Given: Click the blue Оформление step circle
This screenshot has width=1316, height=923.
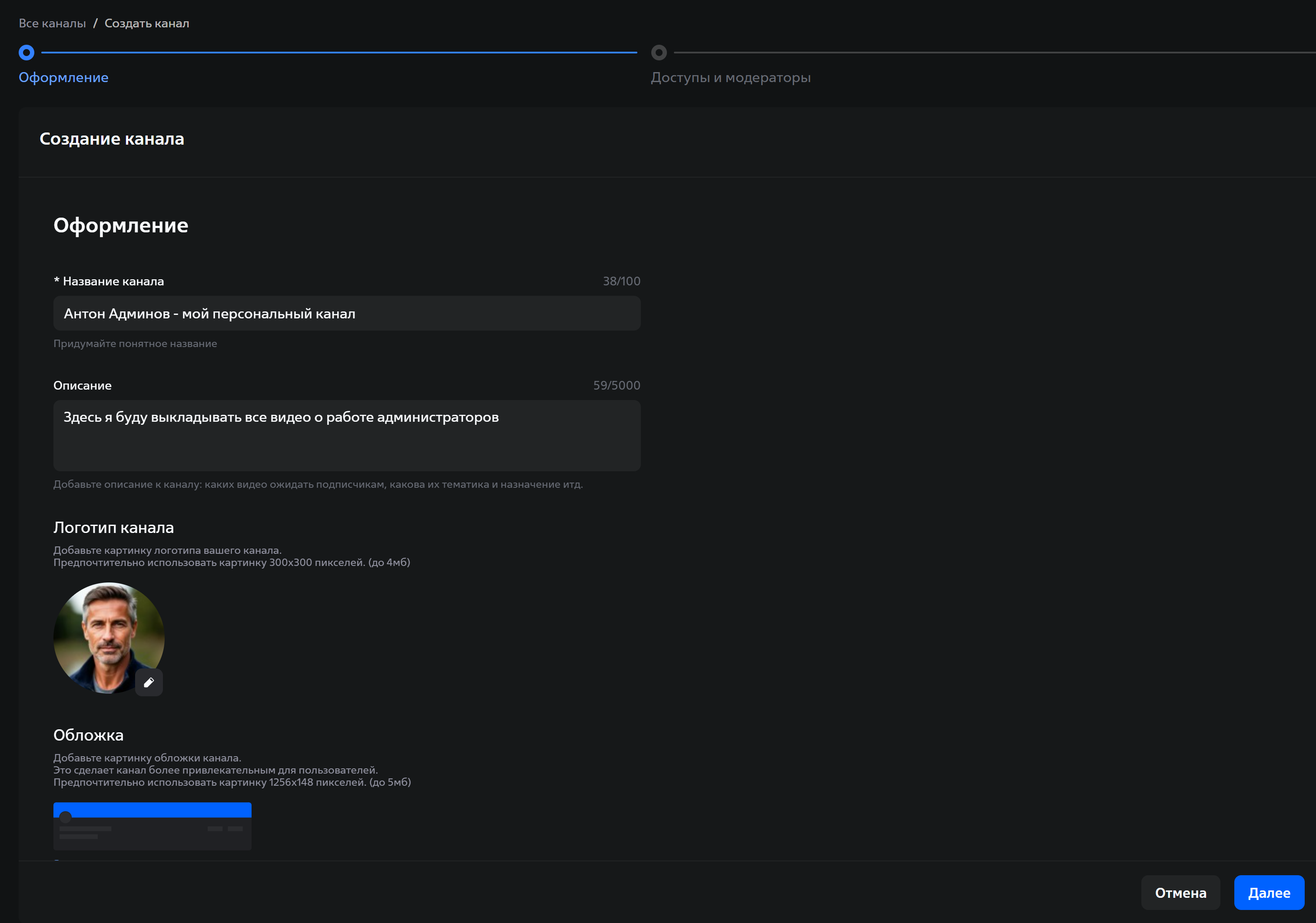Looking at the screenshot, I should [27, 53].
